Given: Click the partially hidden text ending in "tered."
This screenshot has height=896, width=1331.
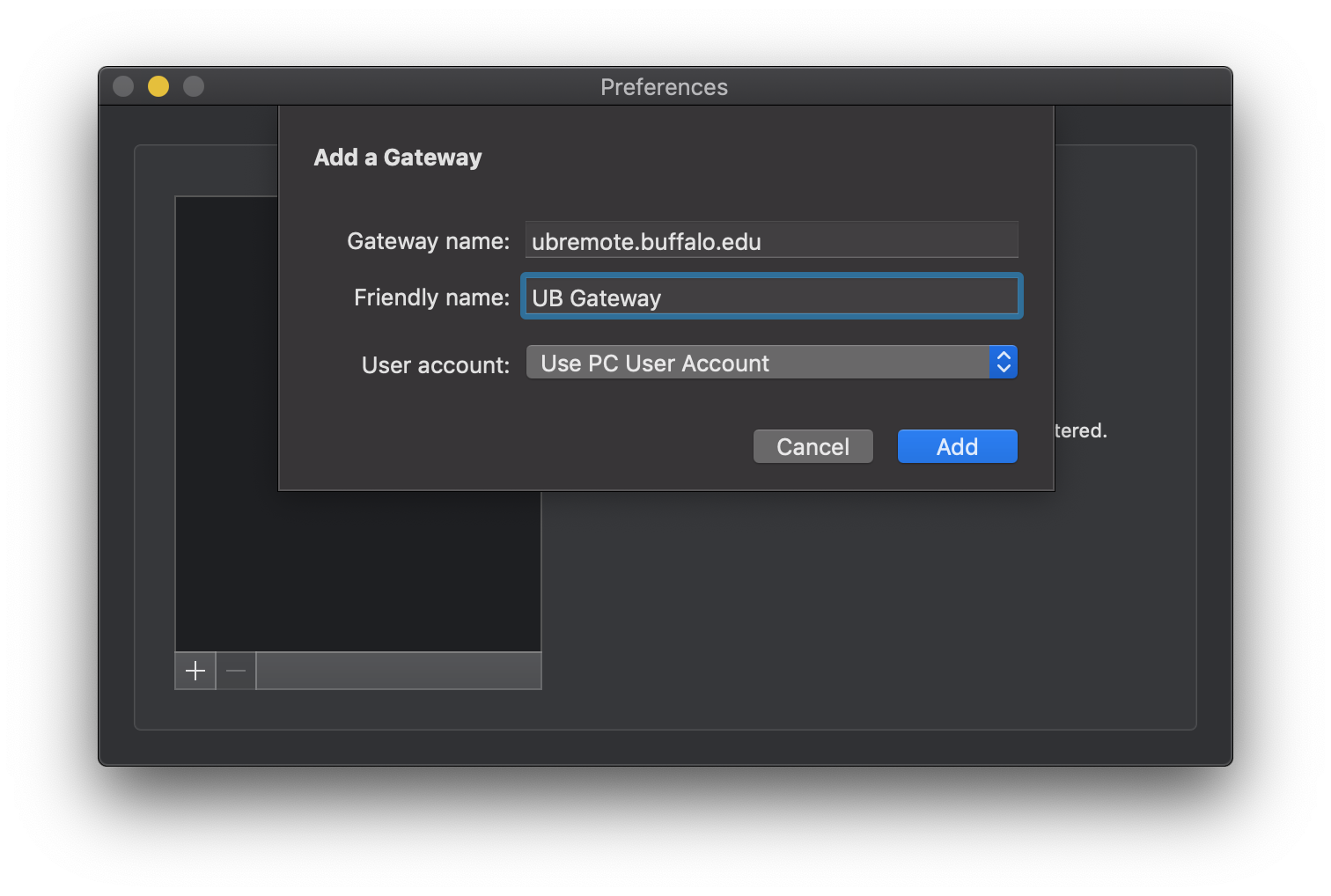Looking at the screenshot, I should pyautogui.click(x=1081, y=431).
